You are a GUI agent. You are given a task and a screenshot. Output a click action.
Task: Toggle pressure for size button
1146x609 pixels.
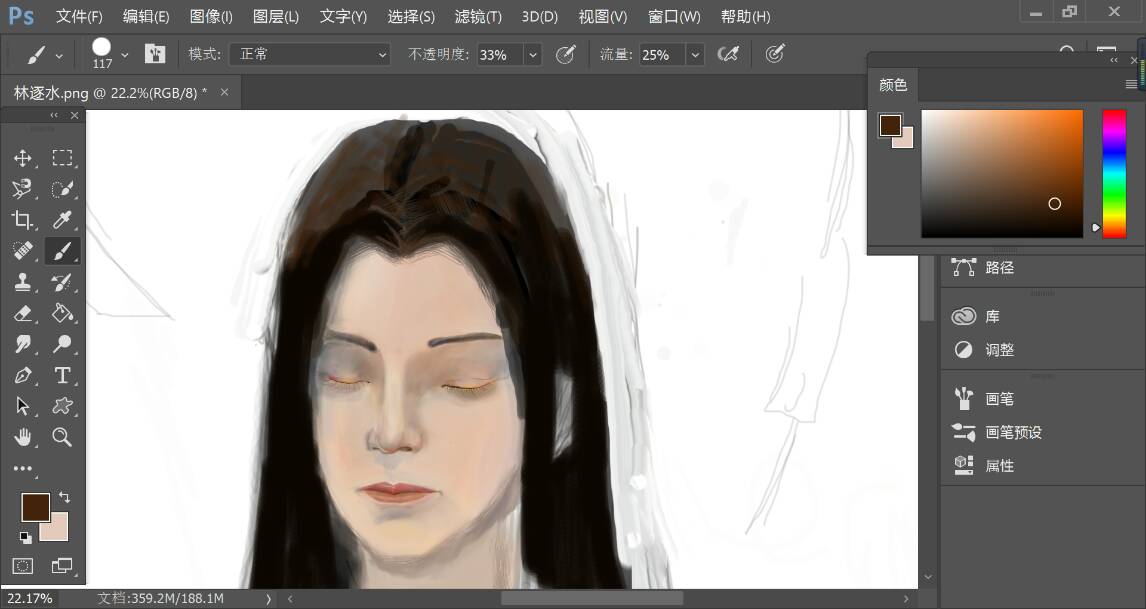pyautogui.click(x=775, y=54)
